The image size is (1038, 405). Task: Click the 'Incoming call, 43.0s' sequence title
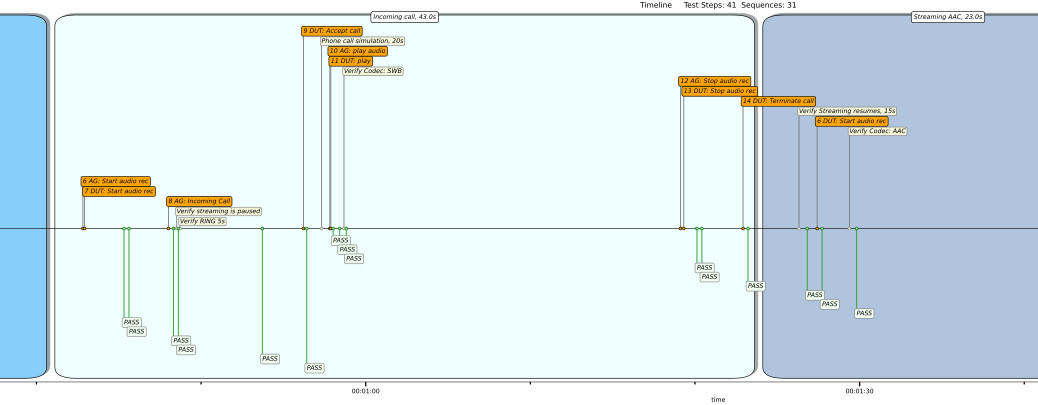point(405,17)
